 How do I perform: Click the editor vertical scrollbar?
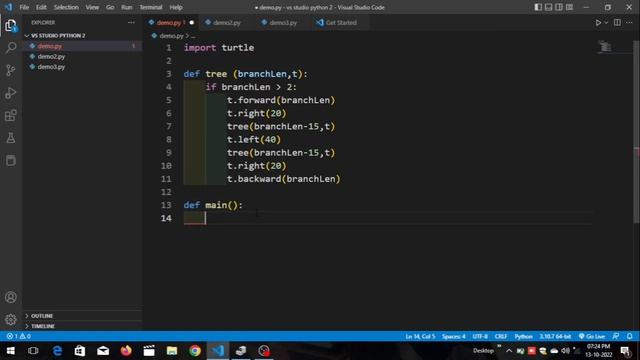[636, 131]
